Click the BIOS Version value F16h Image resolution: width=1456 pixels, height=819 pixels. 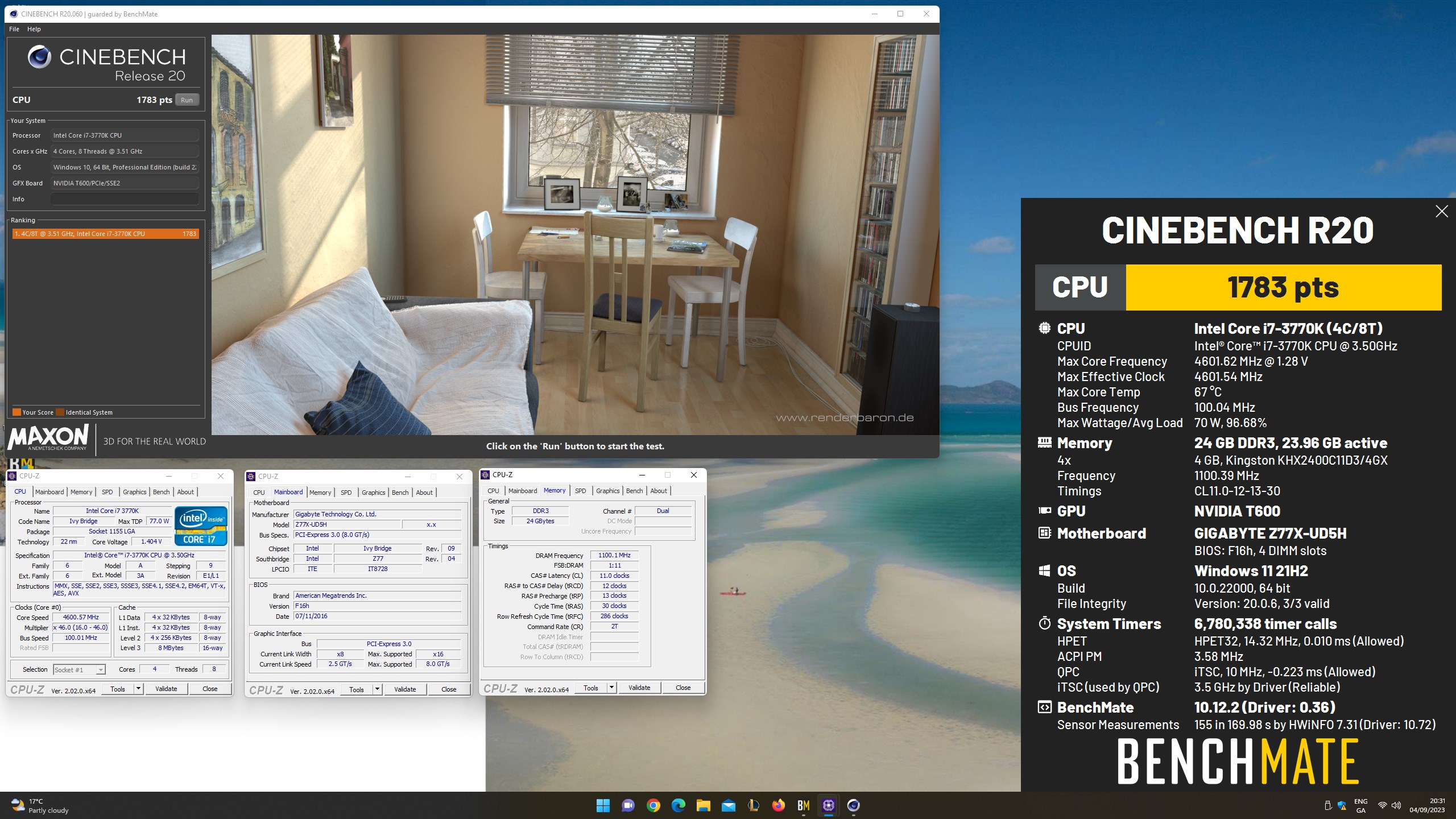coord(377,606)
